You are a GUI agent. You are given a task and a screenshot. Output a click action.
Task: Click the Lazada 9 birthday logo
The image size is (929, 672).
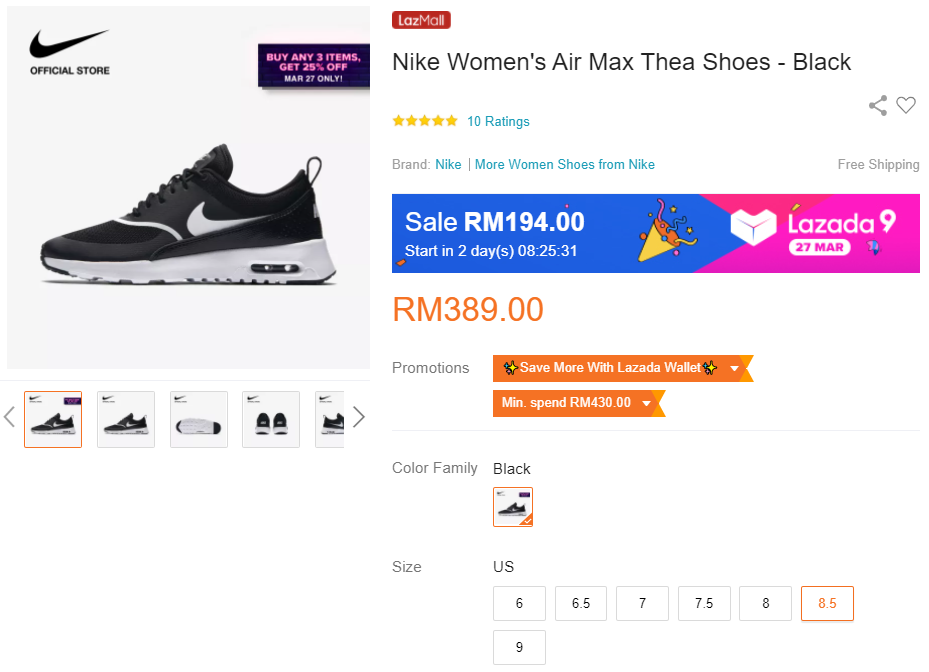(x=812, y=231)
